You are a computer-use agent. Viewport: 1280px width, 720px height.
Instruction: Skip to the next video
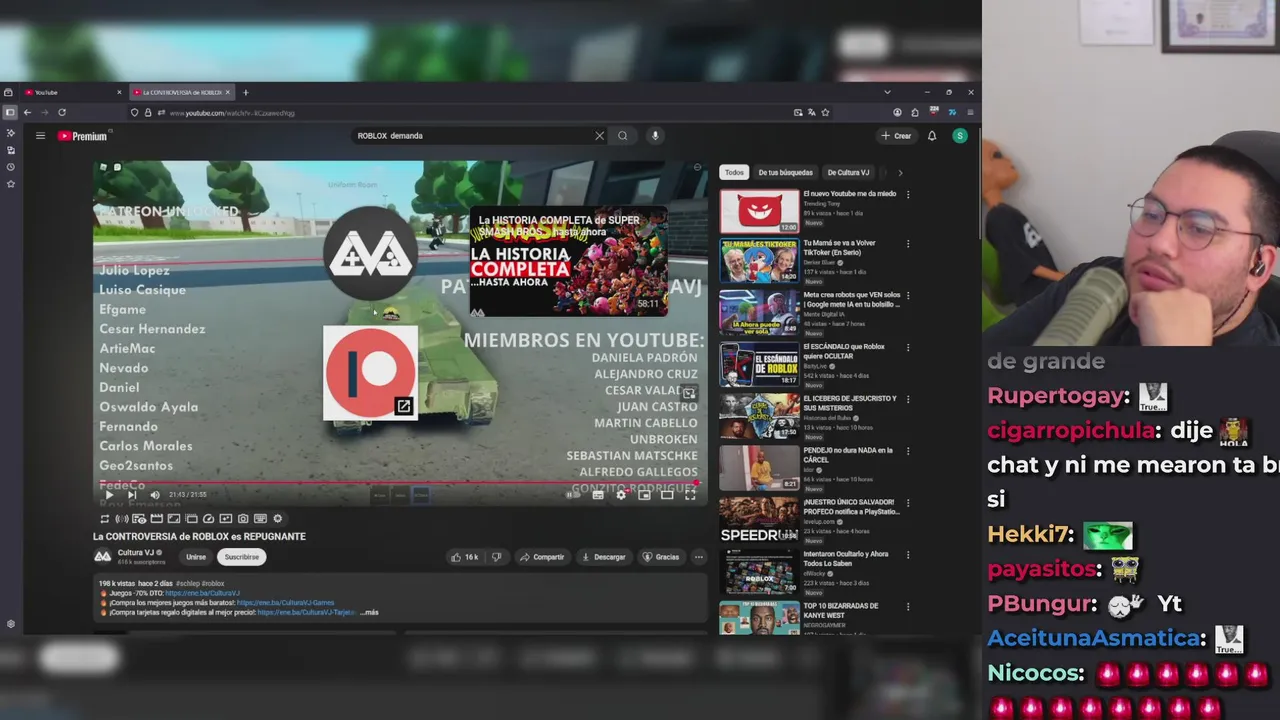pyautogui.click(x=131, y=495)
